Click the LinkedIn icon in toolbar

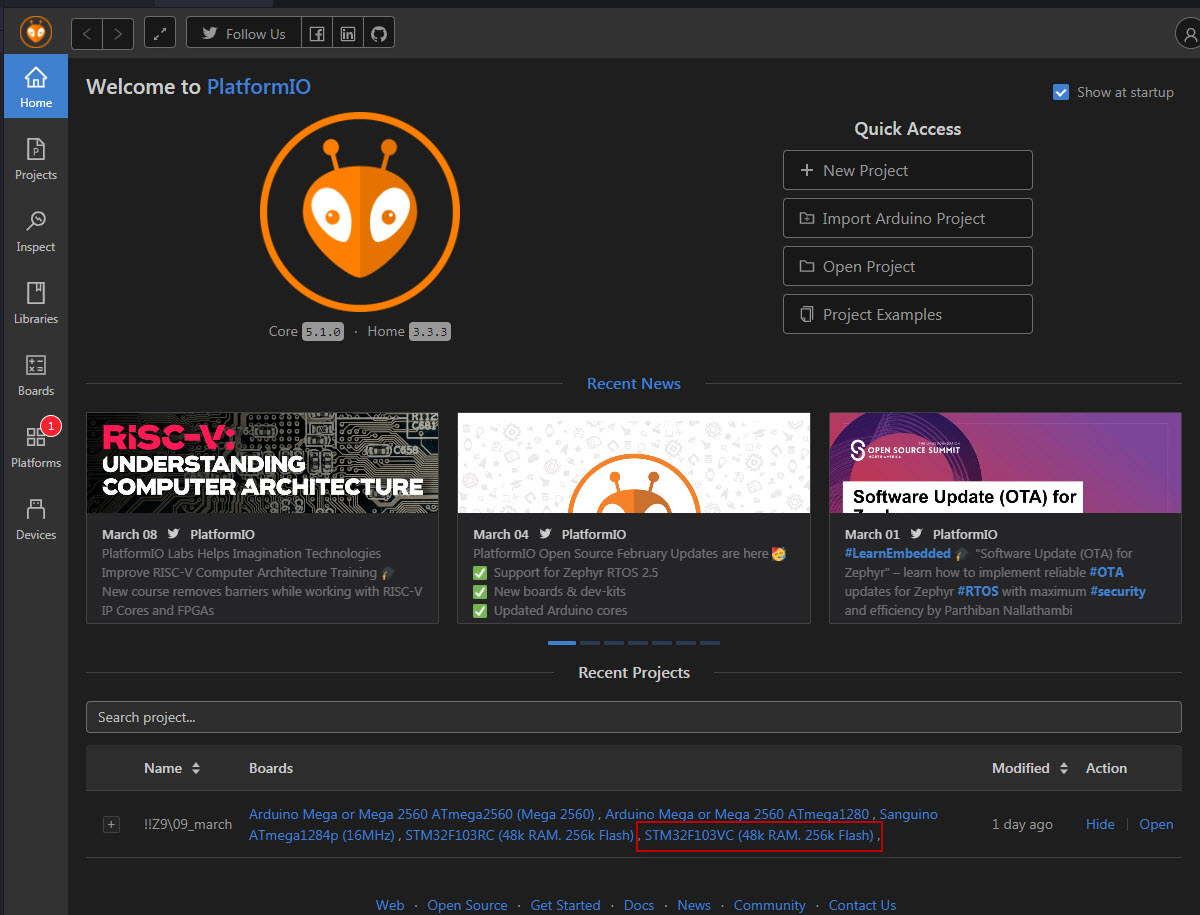[347, 34]
